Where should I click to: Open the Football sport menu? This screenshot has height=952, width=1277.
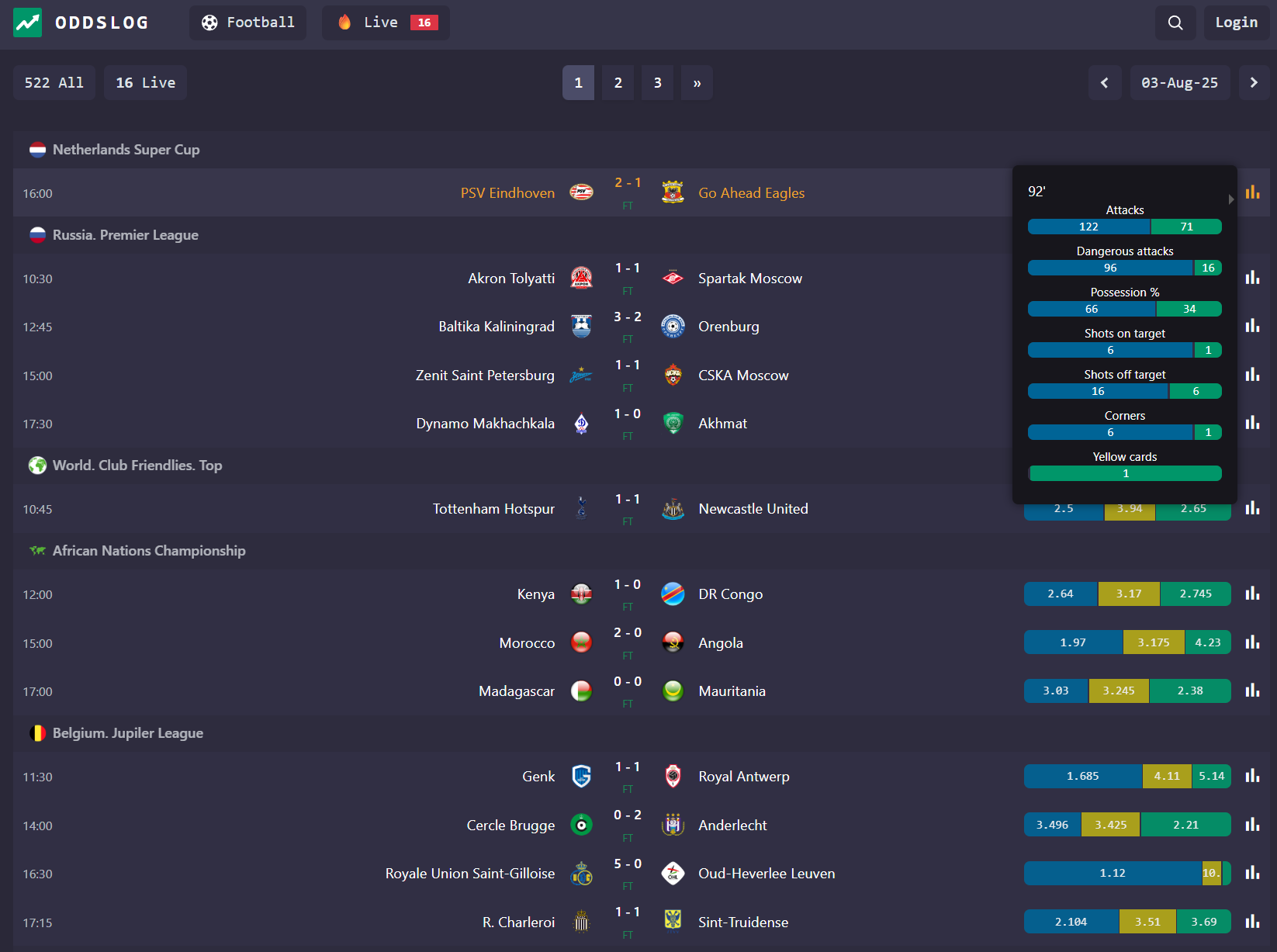coord(248,23)
